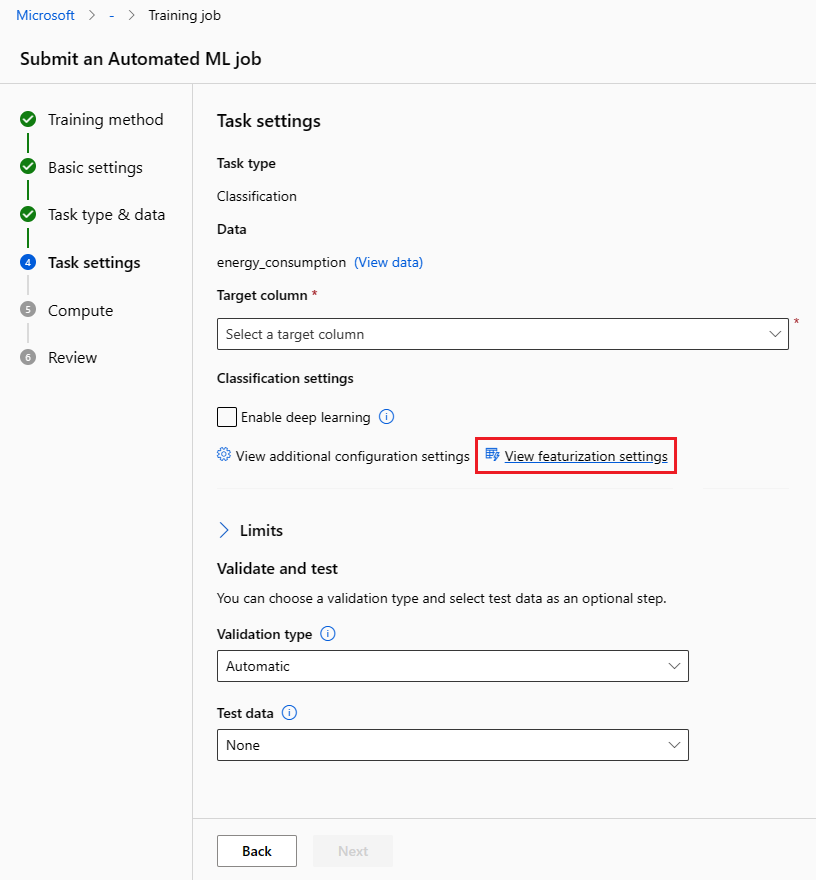The height and width of the screenshot is (880, 816).
Task: Click the Test data info icon
Action: click(x=290, y=713)
